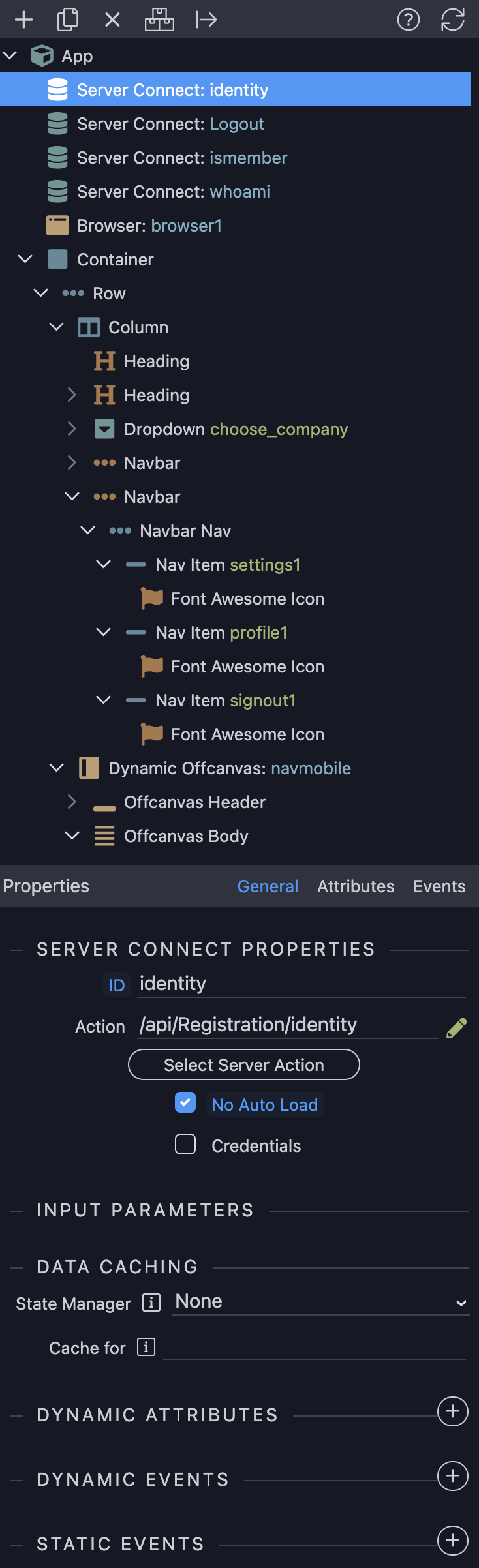Open help via the question mark icon
Image resolution: width=479 pixels, height=1568 pixels.
tap(409, 20)
